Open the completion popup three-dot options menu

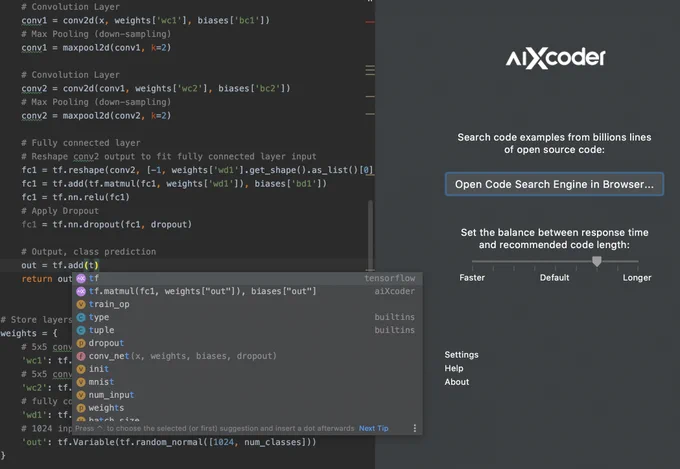click(x=415, y=428)
